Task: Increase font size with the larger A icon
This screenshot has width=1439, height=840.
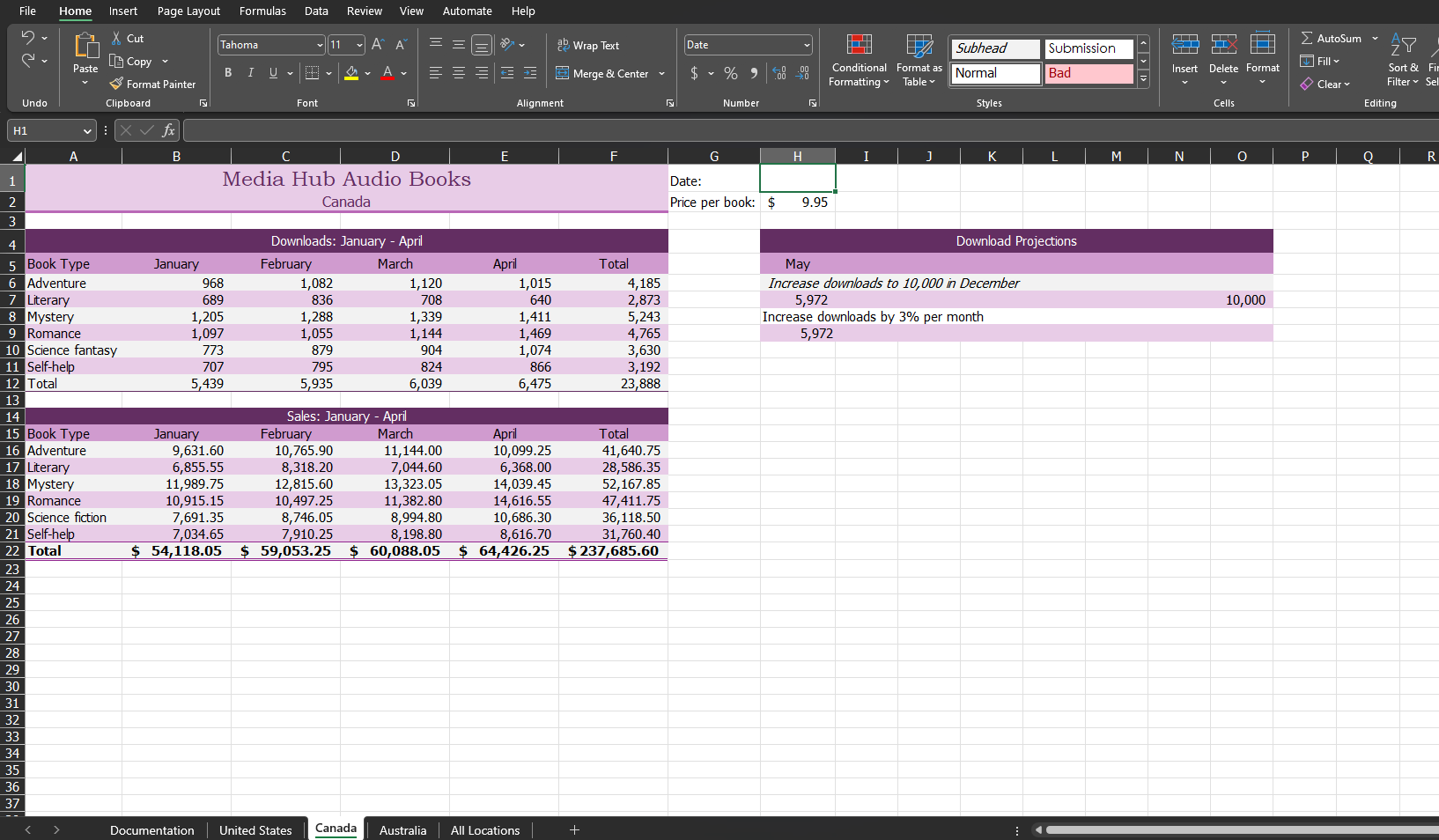Action: (x=377, y=44)
